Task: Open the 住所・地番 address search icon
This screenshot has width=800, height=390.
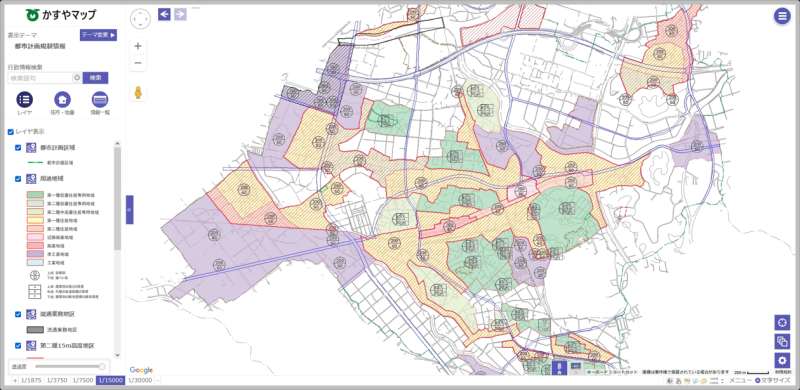Action: point(62,100)
